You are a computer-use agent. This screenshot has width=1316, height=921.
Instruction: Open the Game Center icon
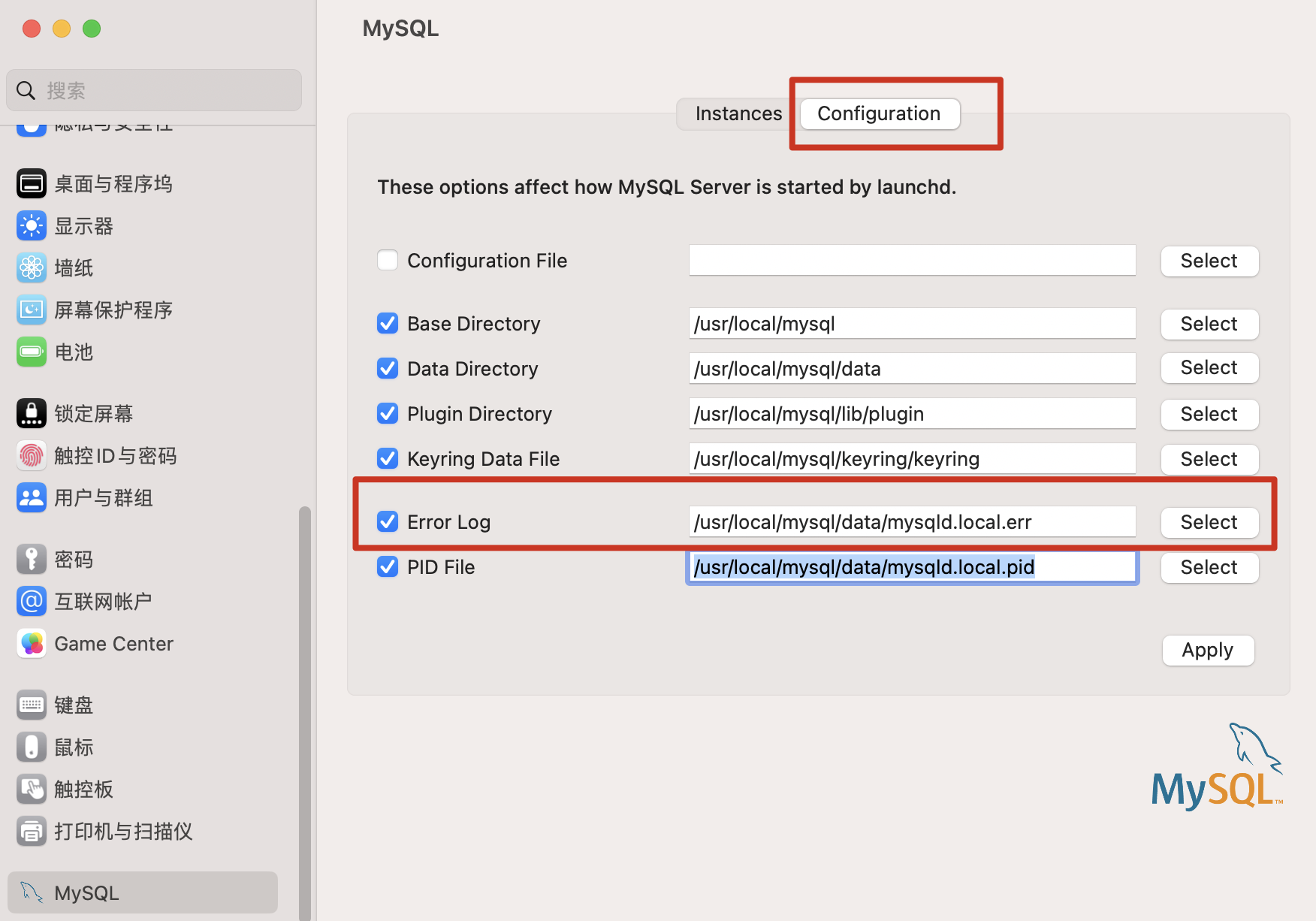[32, 644]
